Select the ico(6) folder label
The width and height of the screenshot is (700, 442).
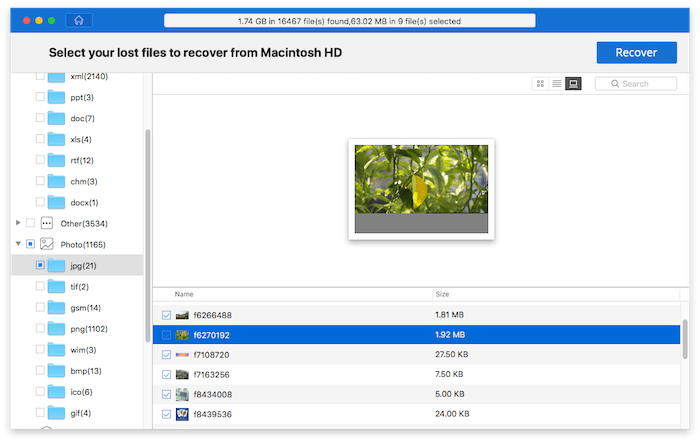81,392
